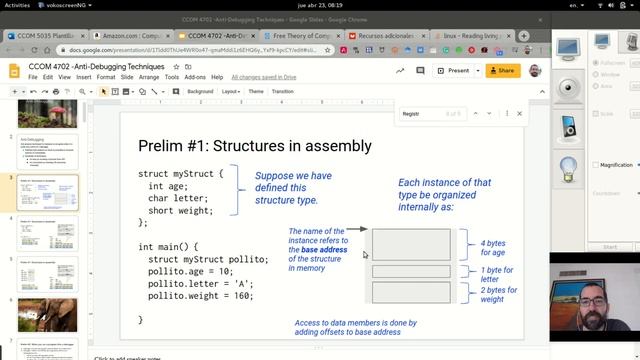Click the Insert image icon
Screen dimensions: 640x360
click(126, 91)
